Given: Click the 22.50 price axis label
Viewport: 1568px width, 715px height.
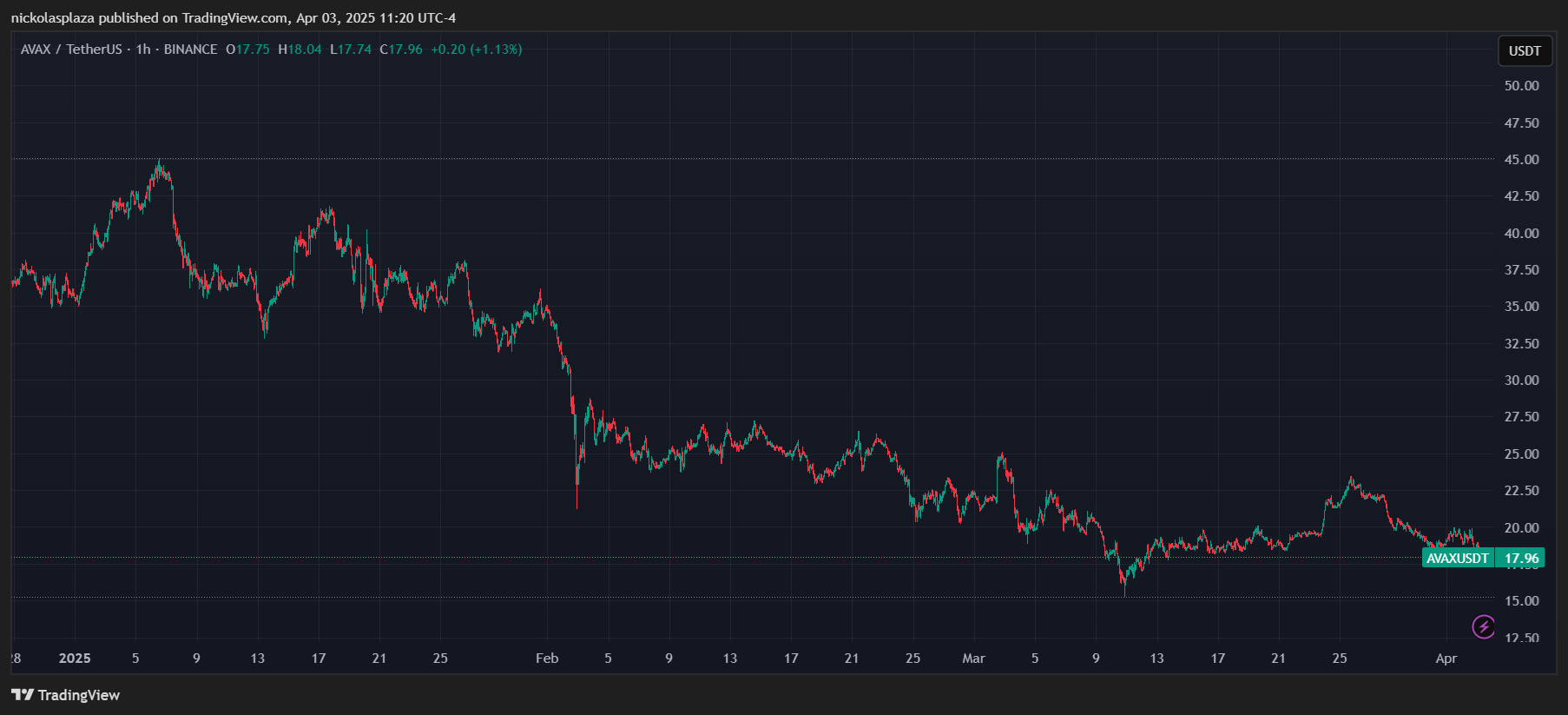Looking at the screenshot, I should (1521, 491).
